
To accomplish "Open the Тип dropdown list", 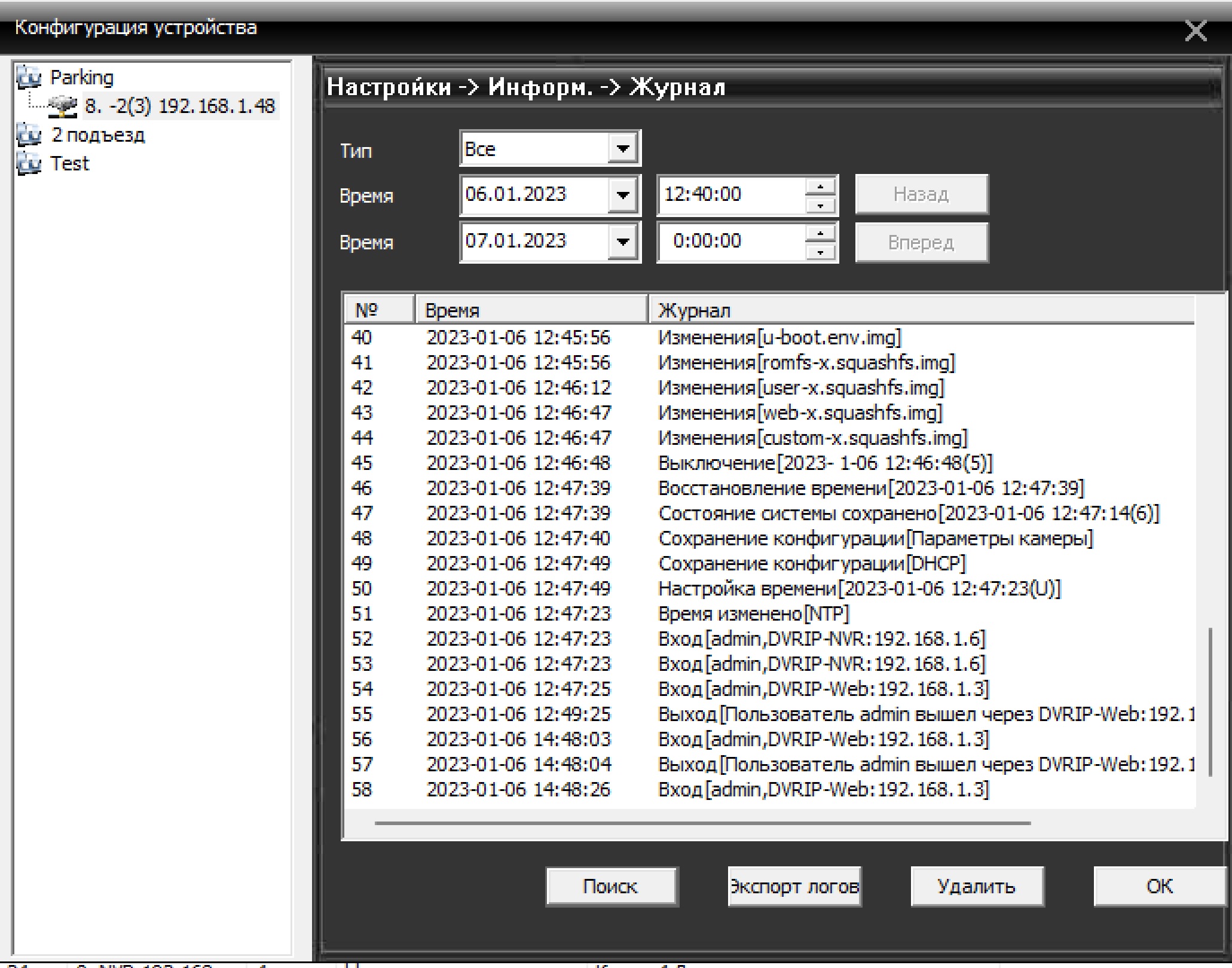I will pyautogui.click(x=622, y=148).
